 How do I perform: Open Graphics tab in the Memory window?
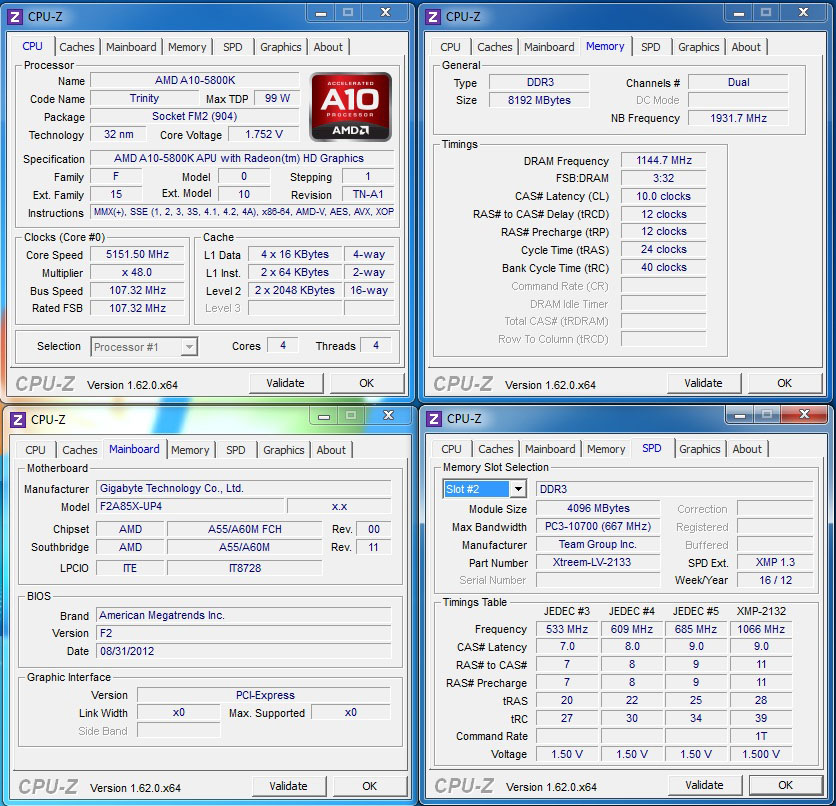698,47
